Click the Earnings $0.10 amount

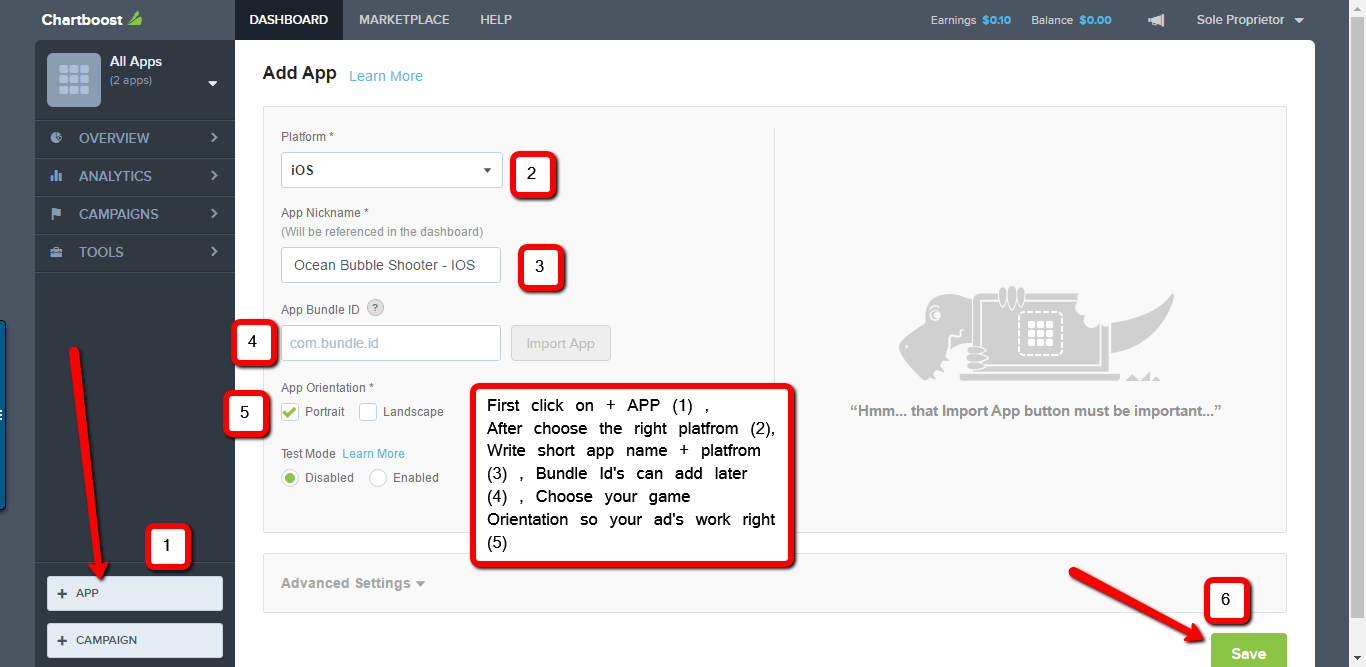[x=996, y=20]
